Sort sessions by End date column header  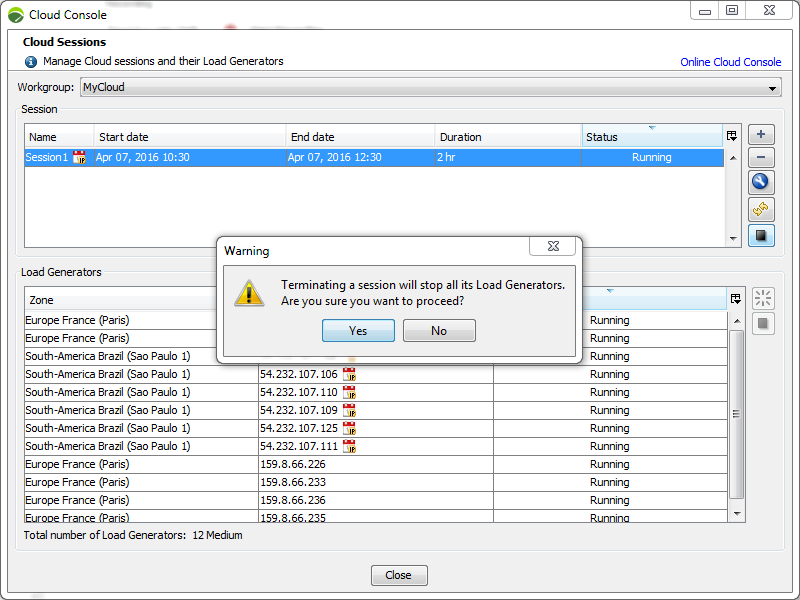(x=360, y=137)
